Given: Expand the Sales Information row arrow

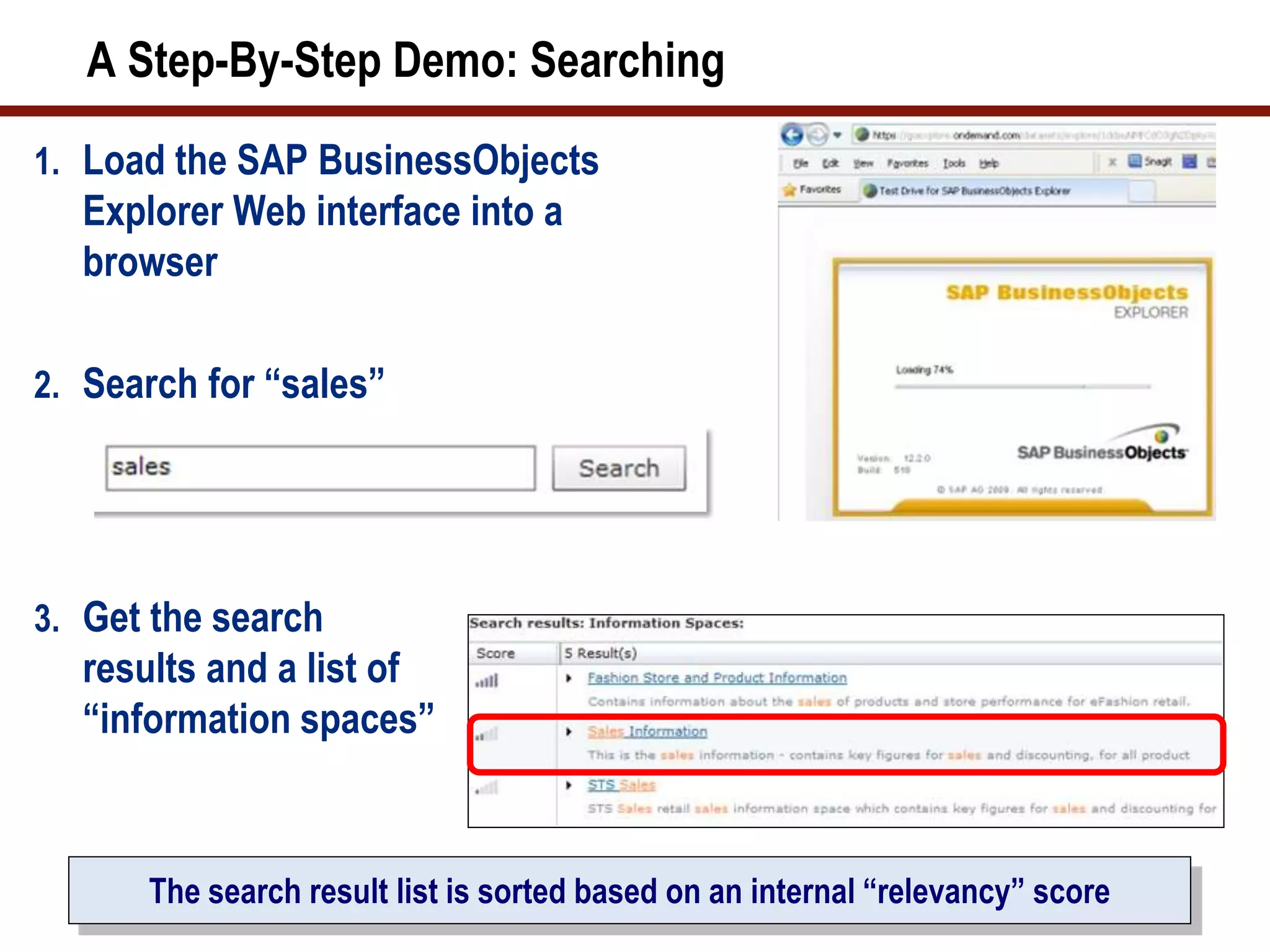Looking at the screenshot, I should coord(569,732).
